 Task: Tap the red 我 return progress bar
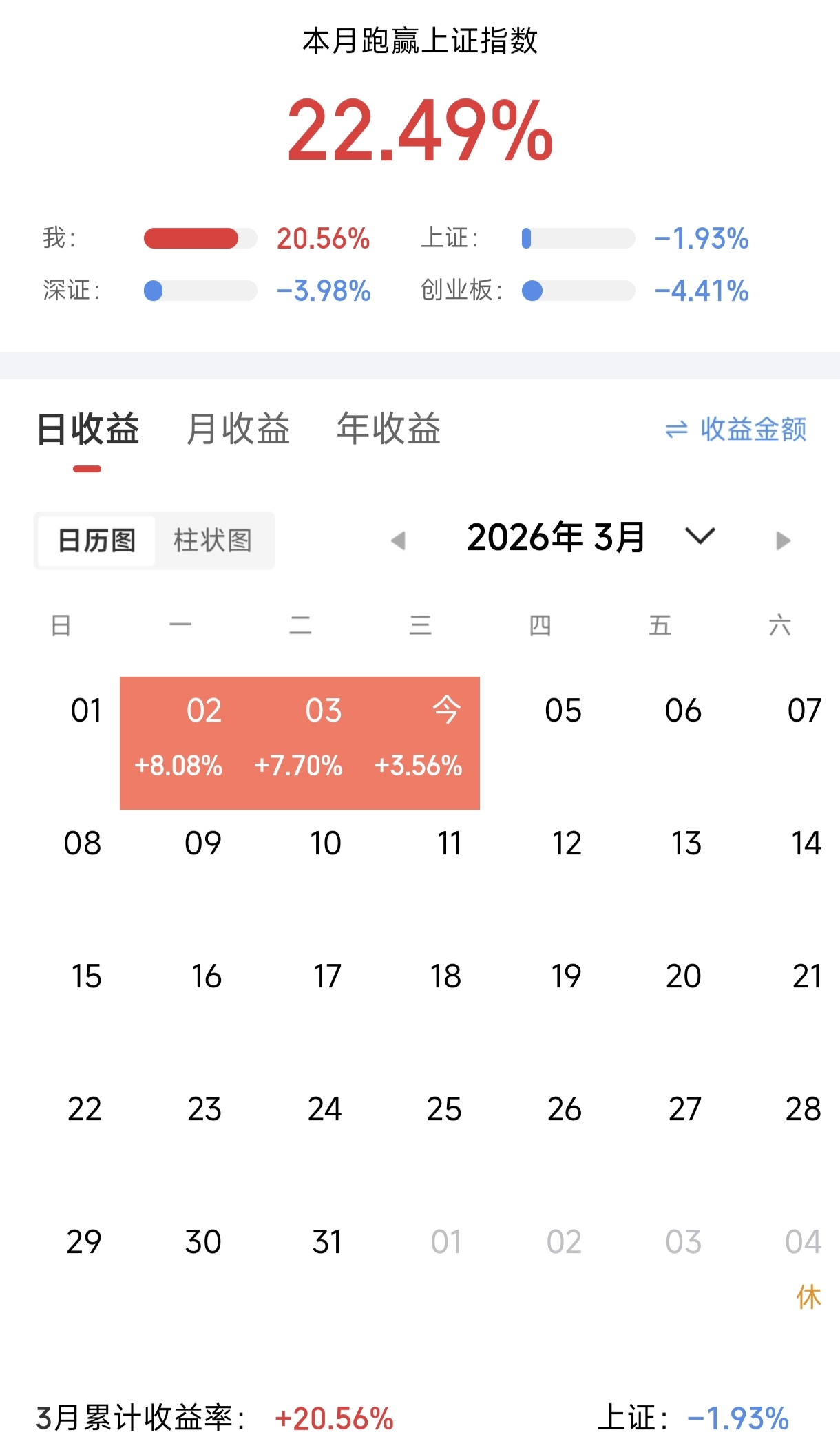click(191, 238)
